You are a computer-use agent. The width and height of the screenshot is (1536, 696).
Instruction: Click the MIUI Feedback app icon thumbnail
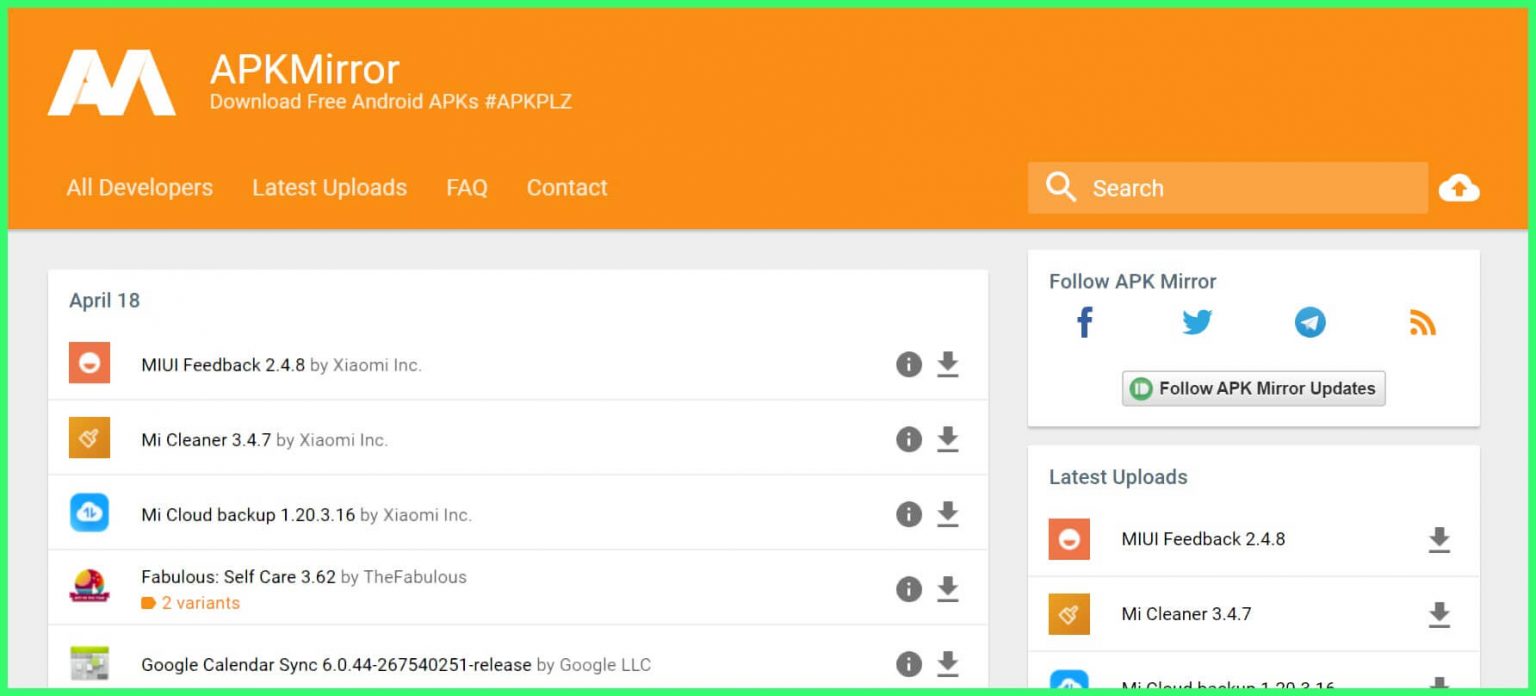click(89, 364)
